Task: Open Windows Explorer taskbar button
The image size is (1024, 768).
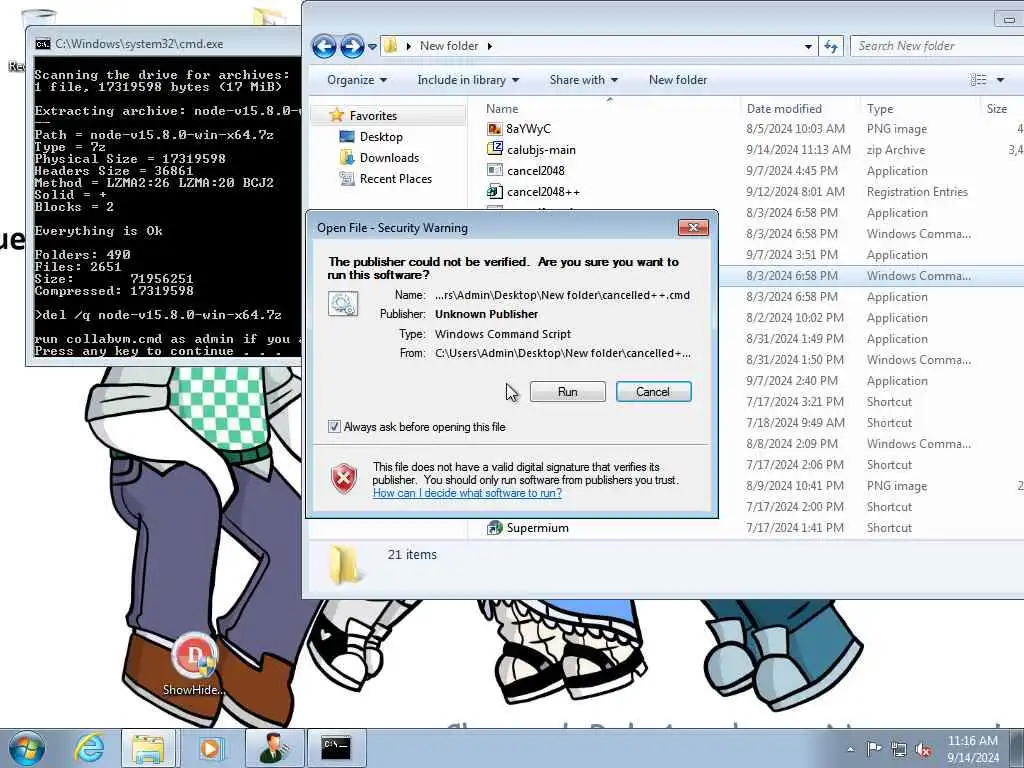Action: (x=148, y=748)
